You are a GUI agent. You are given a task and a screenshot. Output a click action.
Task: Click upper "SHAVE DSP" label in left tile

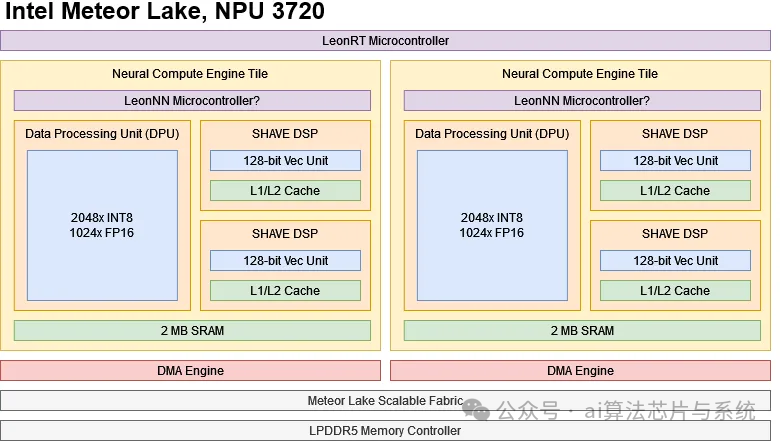(285, 134)
